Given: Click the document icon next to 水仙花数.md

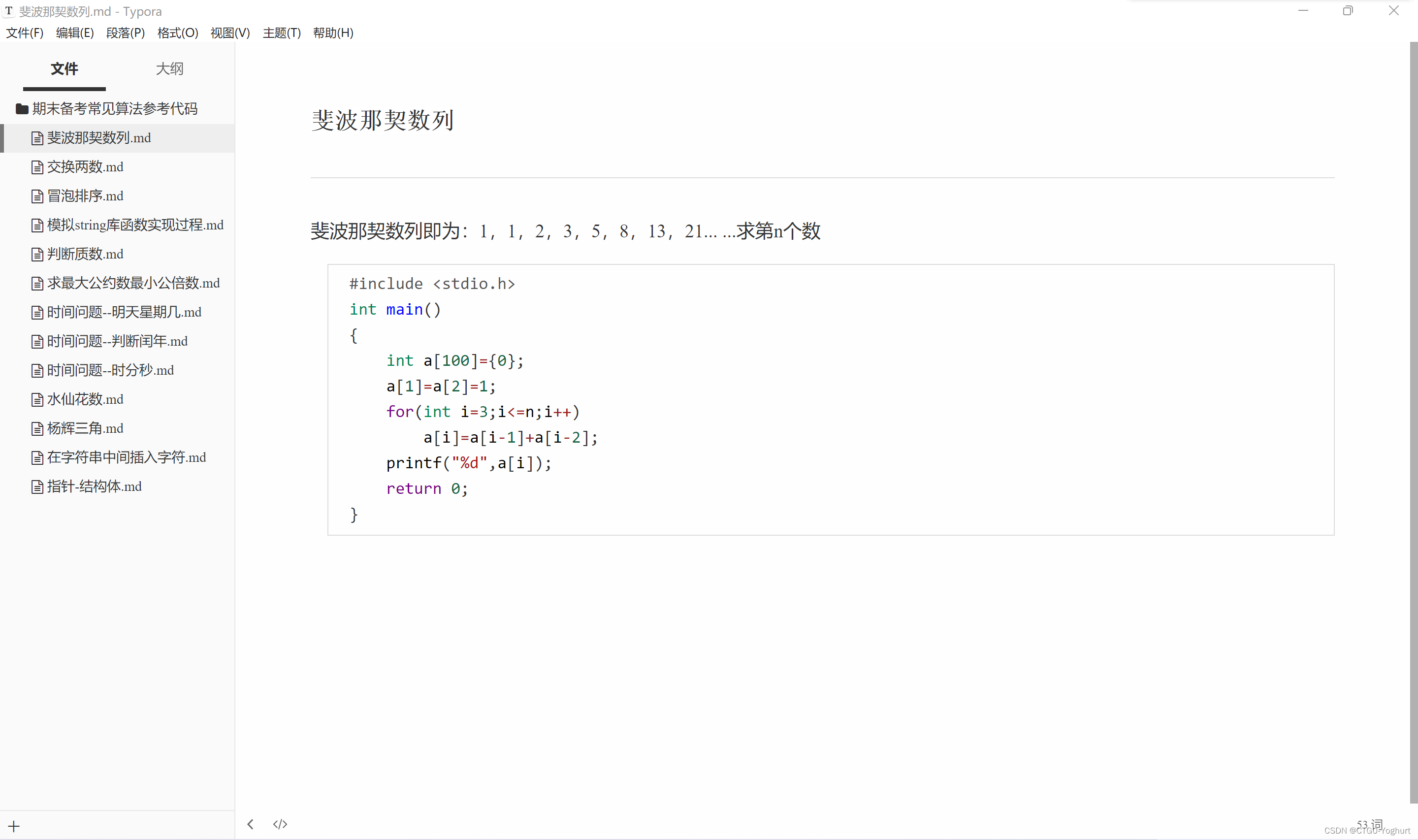Looking at the screenshot, I should [x=37, y=400].
